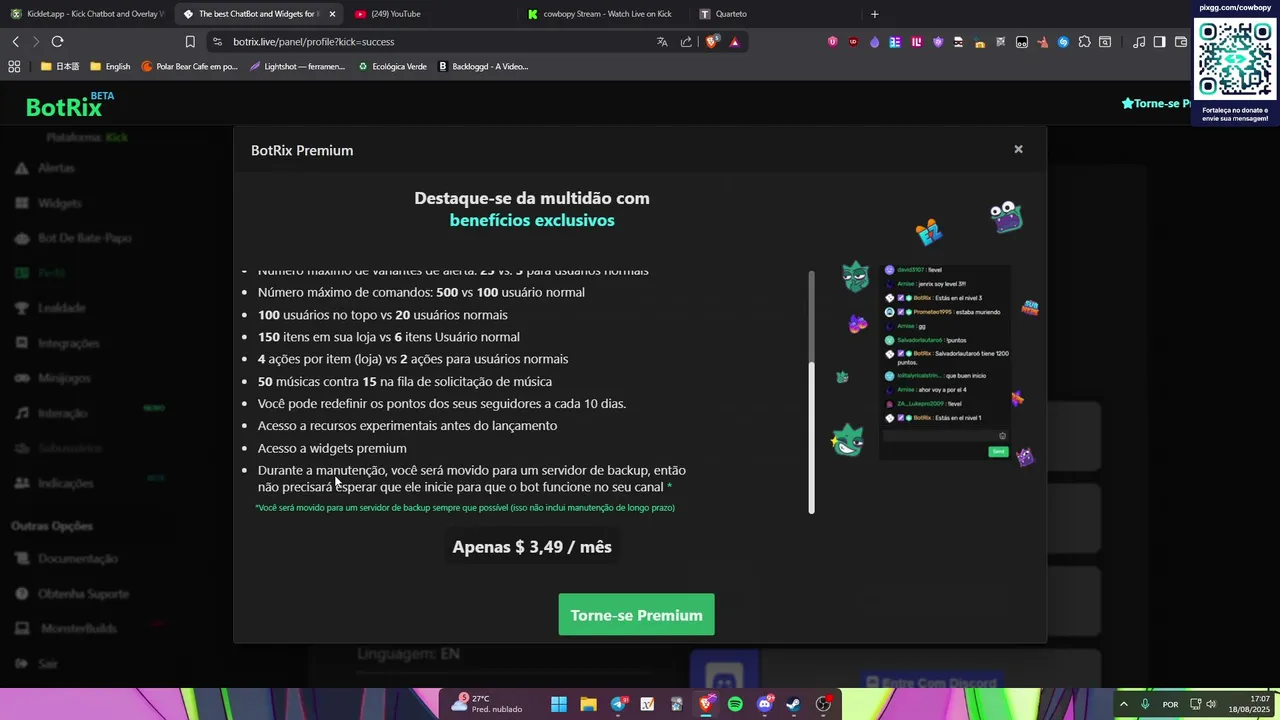This screenshot has width=1280, height=720.
Task: Click the translate page icon
Action: 662,42
